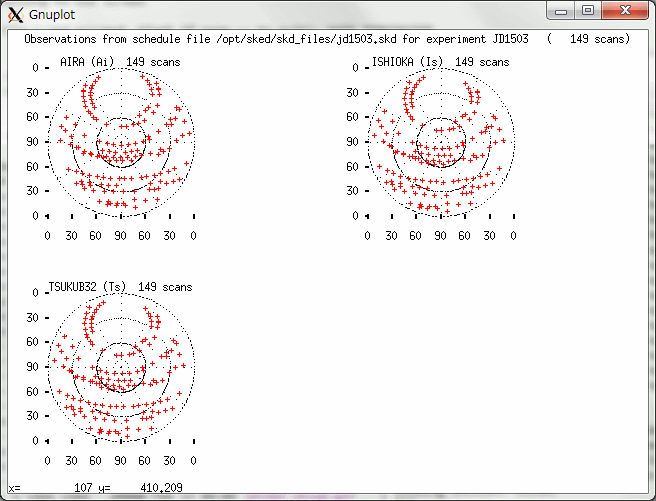The height and width of the screenshot is (501, 656).
Task: Click the AIRA sky plot chart
Action: tap(121, 143)
